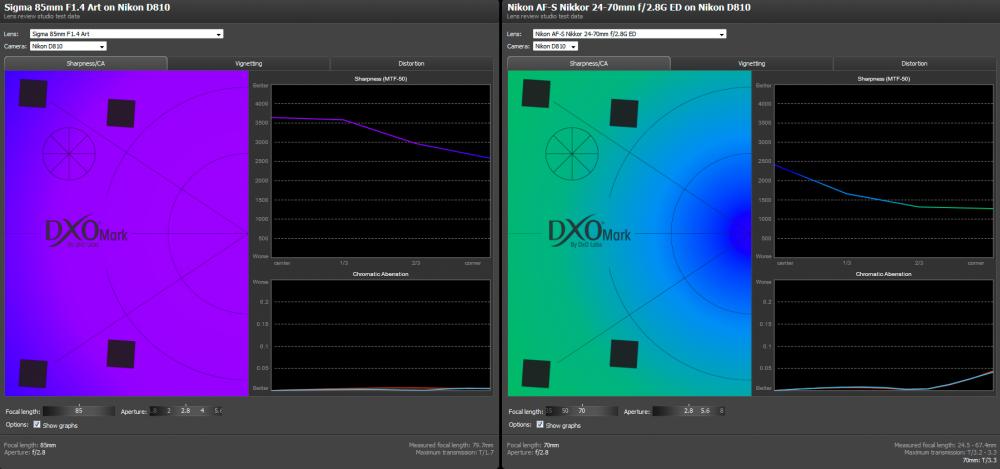Set aperture to 4 in Sigma panel slider
This screenshot has height=469, width=1000.
(x=202, y=411)
